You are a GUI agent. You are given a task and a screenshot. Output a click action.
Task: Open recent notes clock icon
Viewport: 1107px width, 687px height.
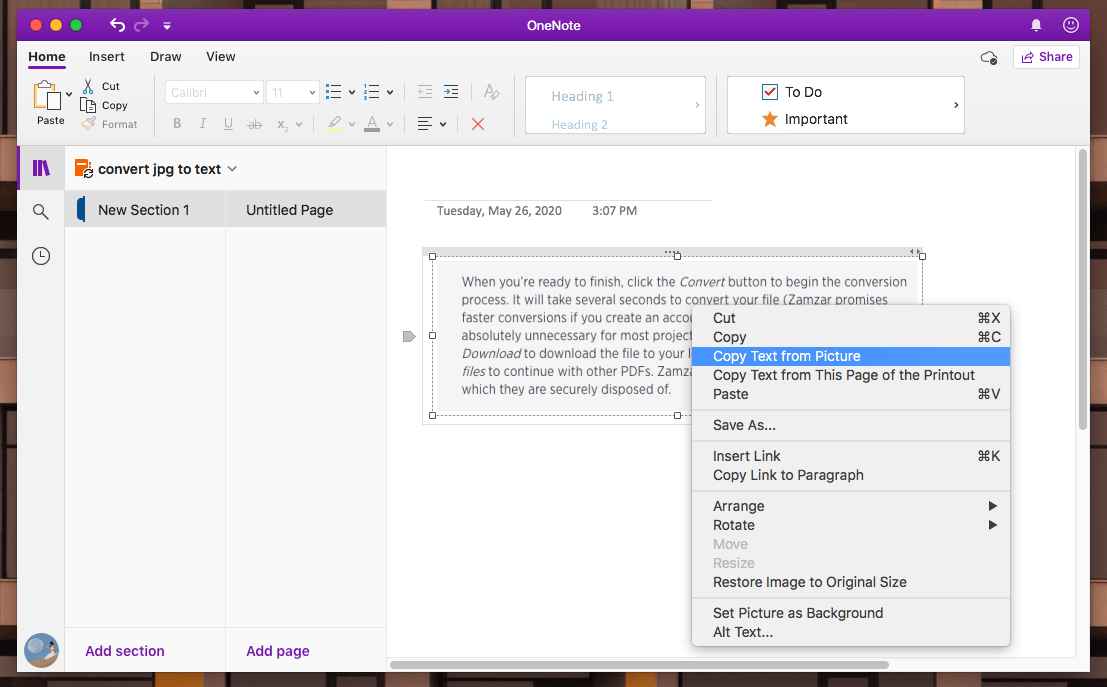41,256
